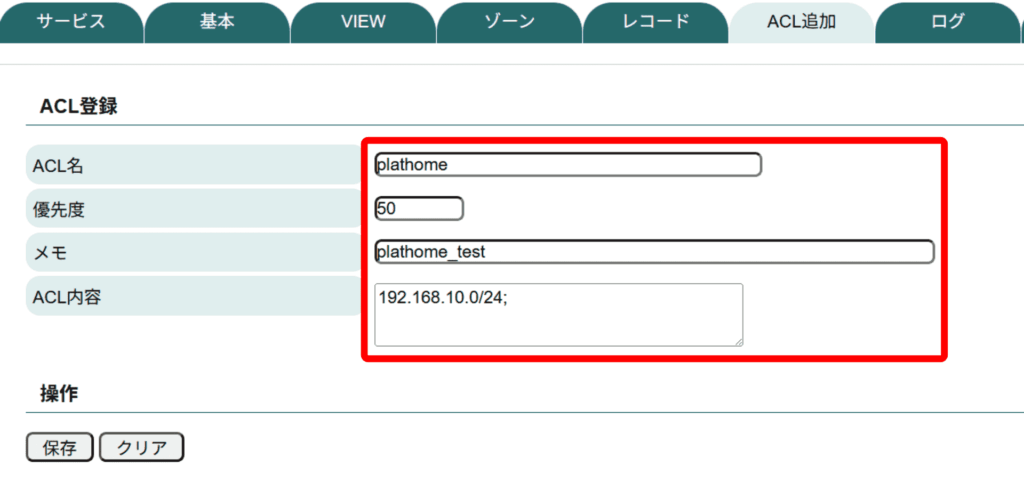This screenshot has height=481, width=1024.
Task: Click the ACL内容 row label
Action: 67,297
